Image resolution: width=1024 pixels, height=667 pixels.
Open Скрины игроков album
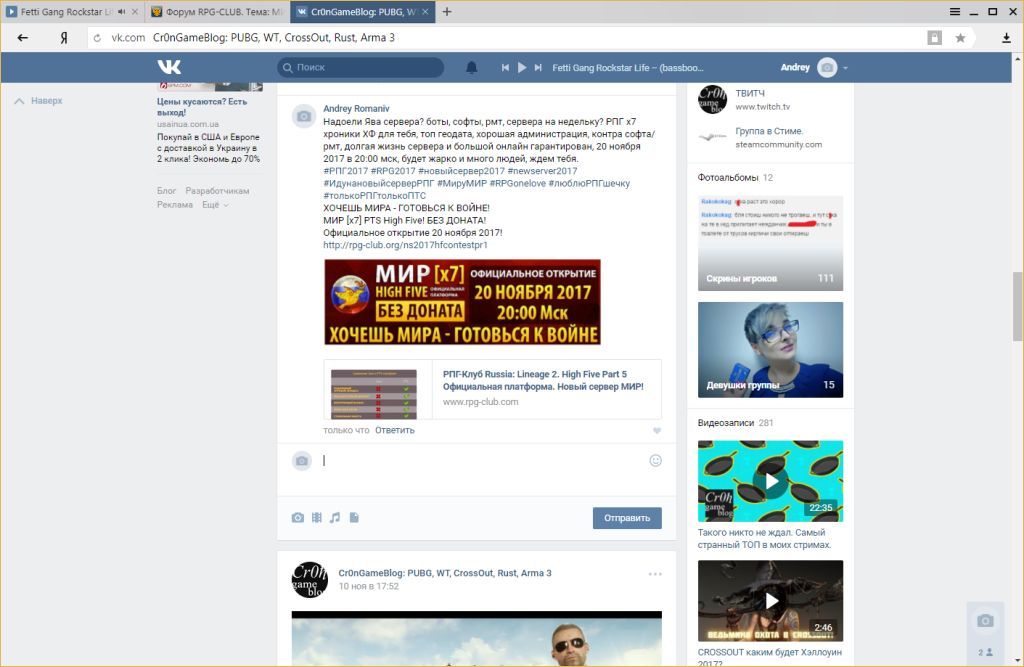click(770, 243)
